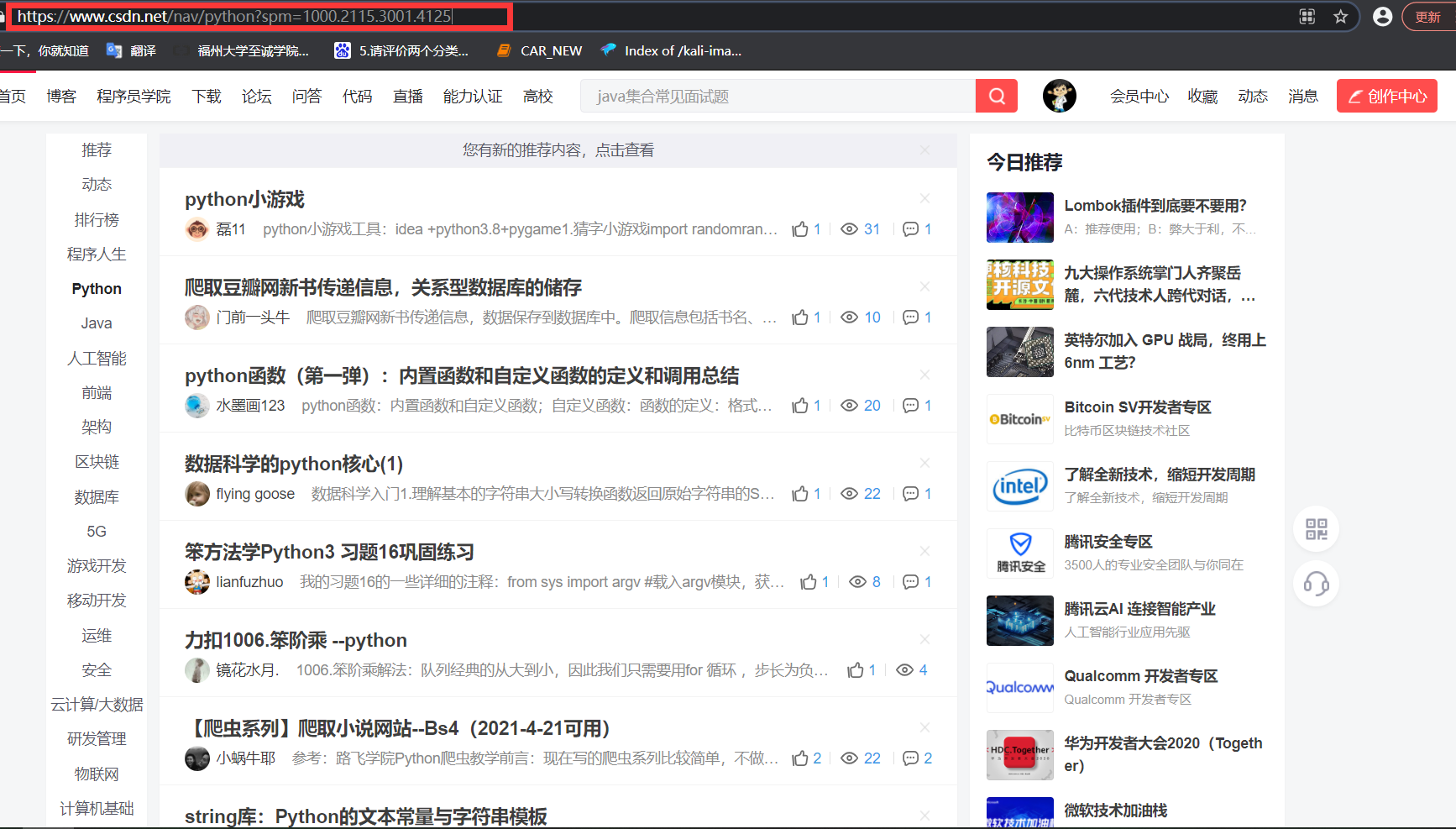Open 消息 in header

tap(1303, 97)
